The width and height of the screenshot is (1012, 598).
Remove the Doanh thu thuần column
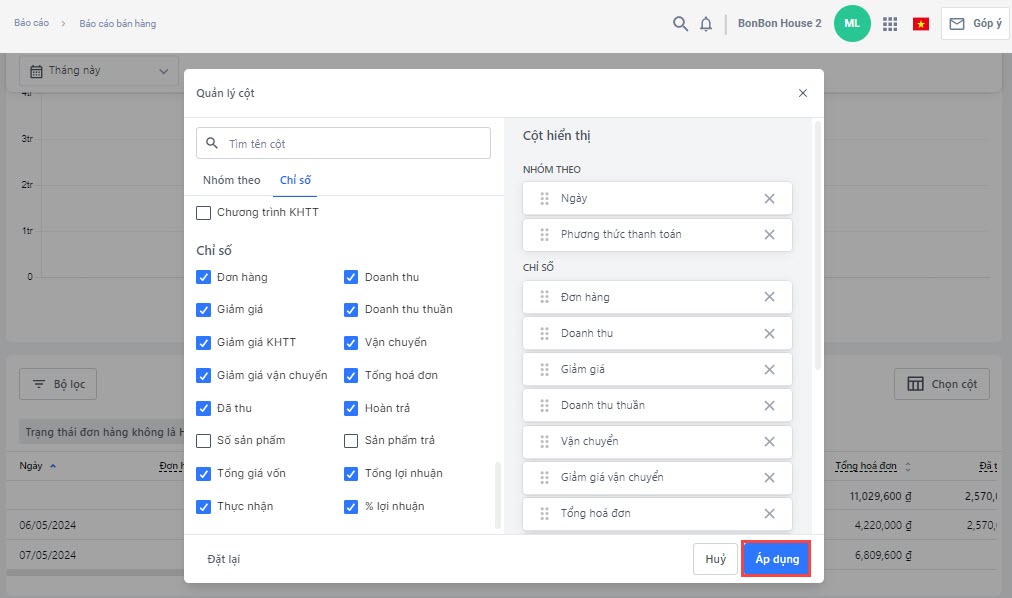coord(769,405)
